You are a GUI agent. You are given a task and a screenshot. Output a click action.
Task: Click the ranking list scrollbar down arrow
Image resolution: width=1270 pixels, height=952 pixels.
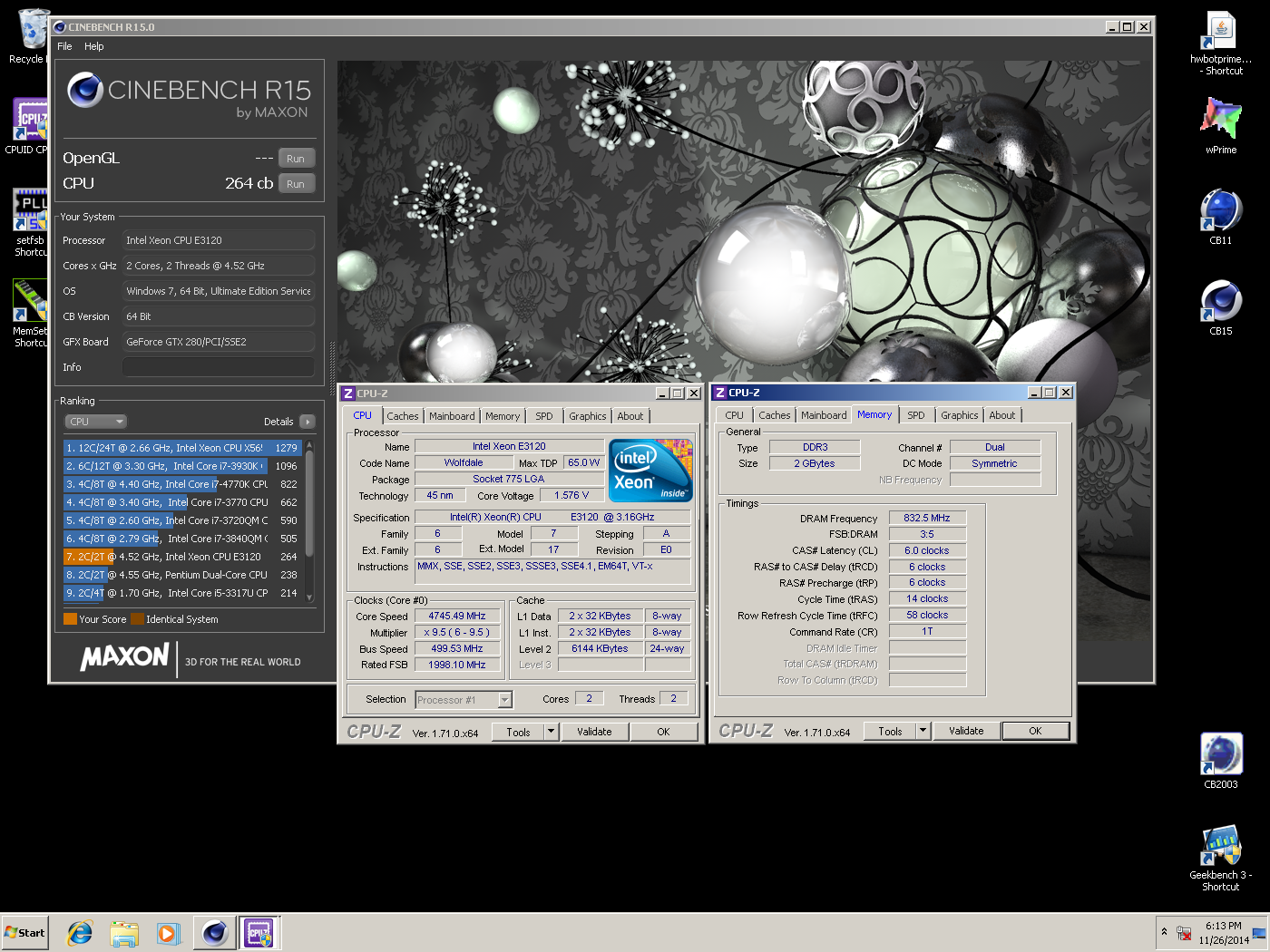click(309, 597)
